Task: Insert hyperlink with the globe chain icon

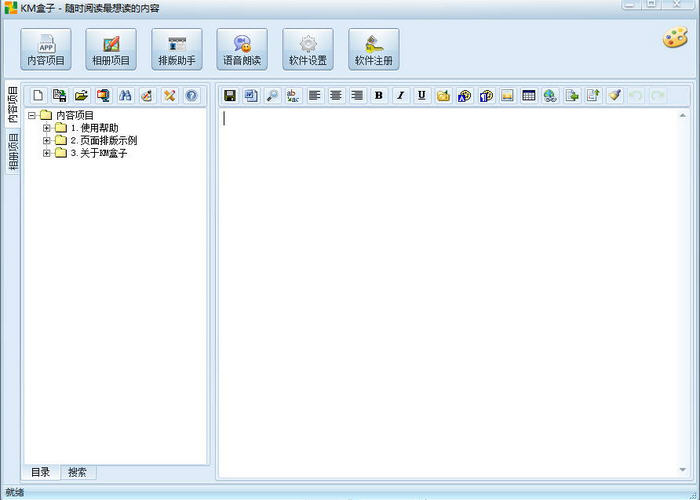Action: tap(550, 95)
